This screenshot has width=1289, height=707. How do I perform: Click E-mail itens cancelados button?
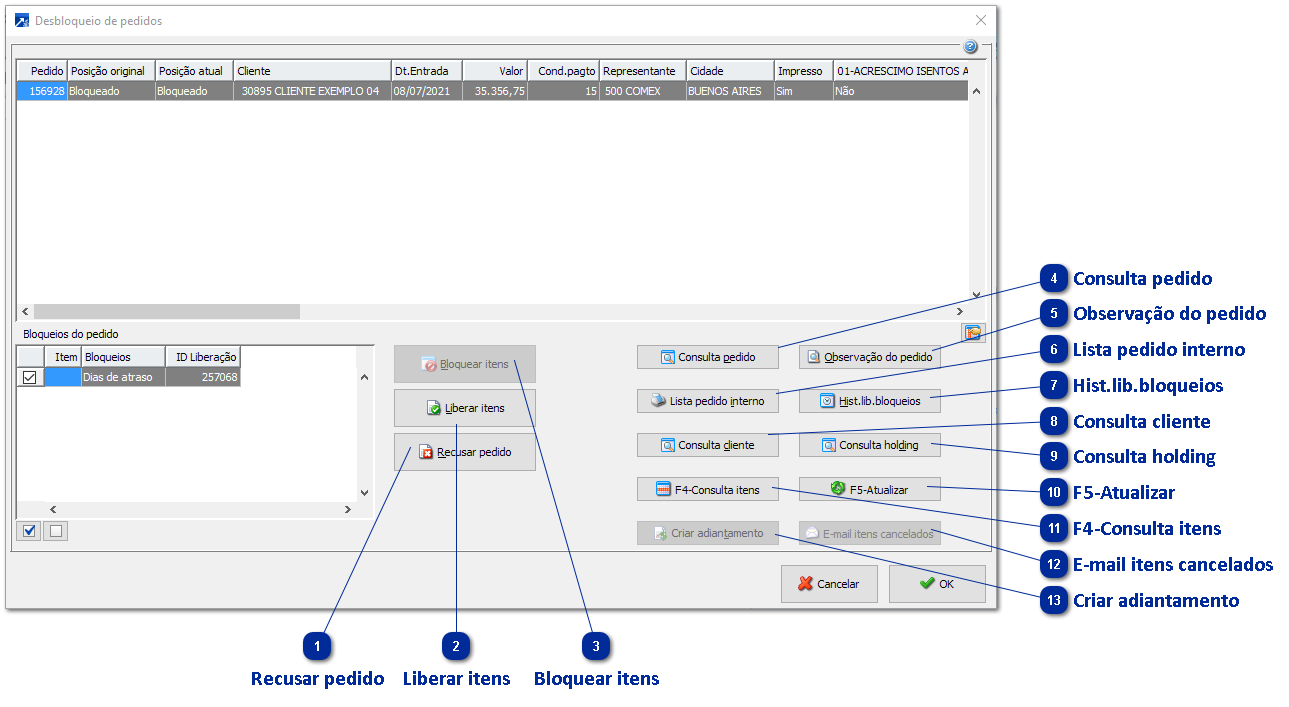coord(870,533)
